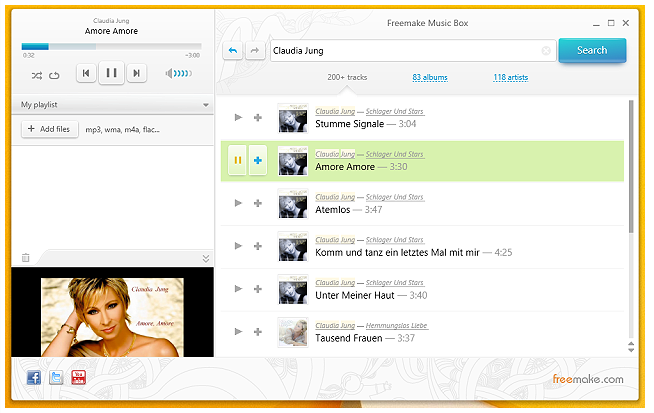Skip to the next track
654x413 pixels.
tap(136, 73)
